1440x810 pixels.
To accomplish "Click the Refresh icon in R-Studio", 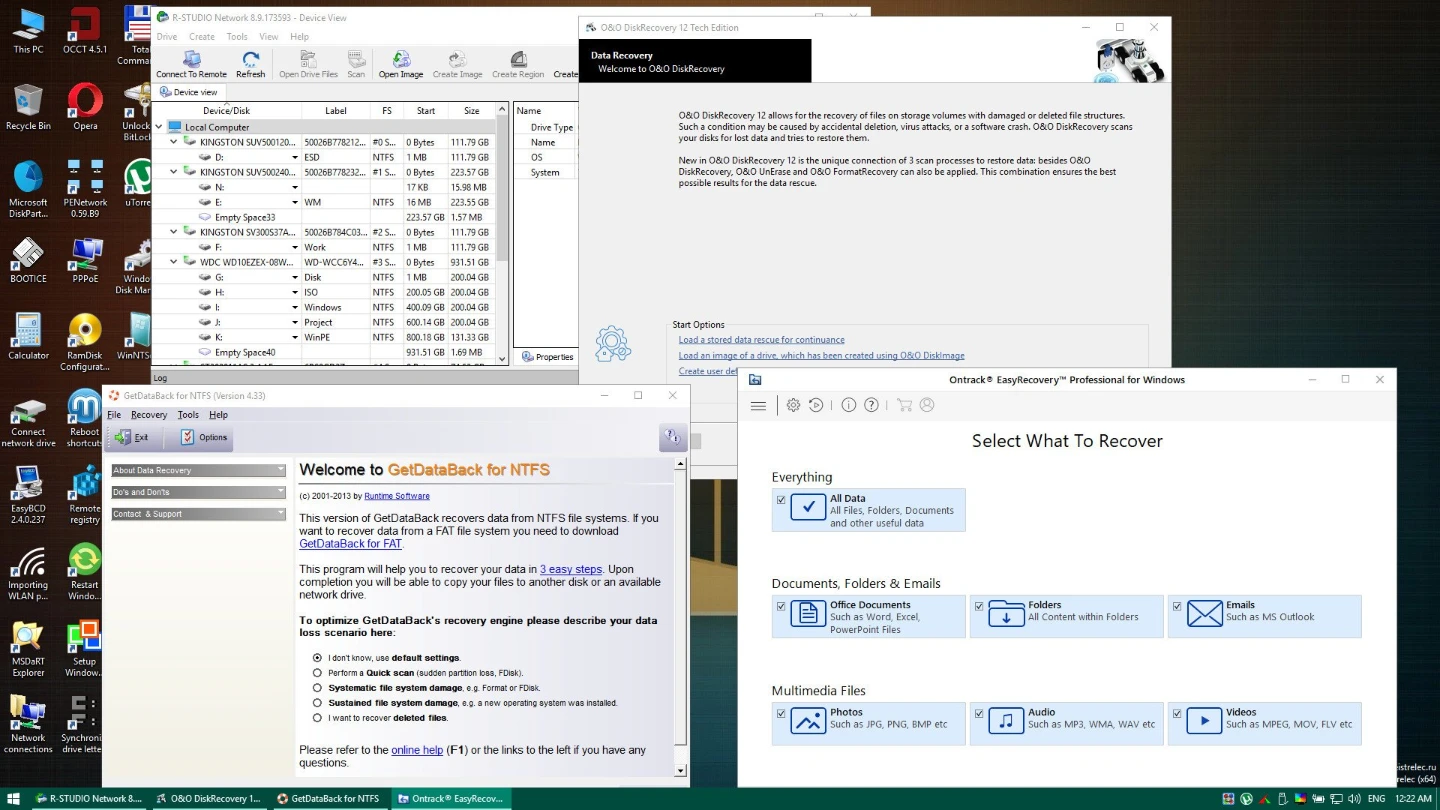I will [x=250, y=64].
